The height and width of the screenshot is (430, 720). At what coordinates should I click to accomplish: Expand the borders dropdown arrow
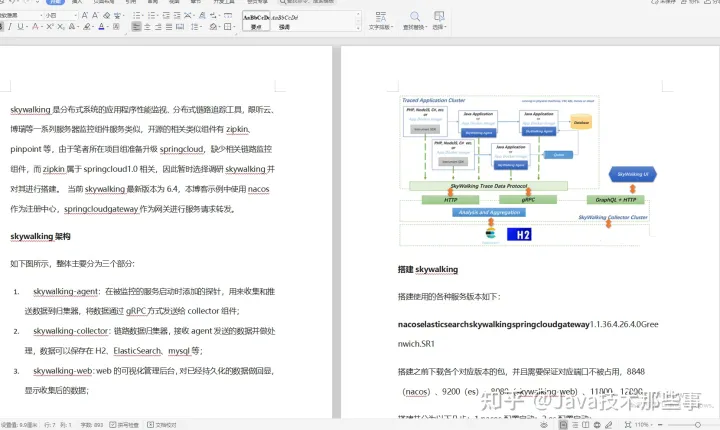pyautogui.click(x=234, y=27)
